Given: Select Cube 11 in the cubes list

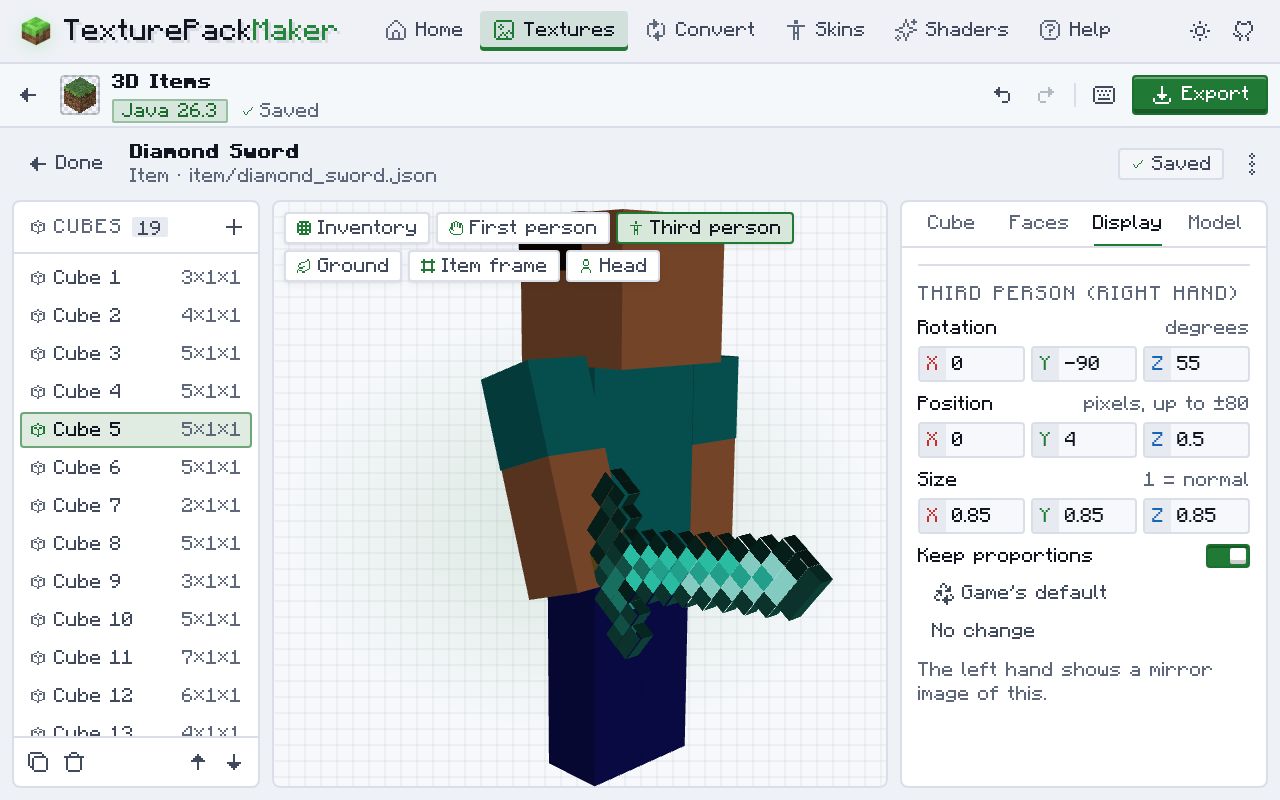Looking at the screenshot, I should point(136,658).
